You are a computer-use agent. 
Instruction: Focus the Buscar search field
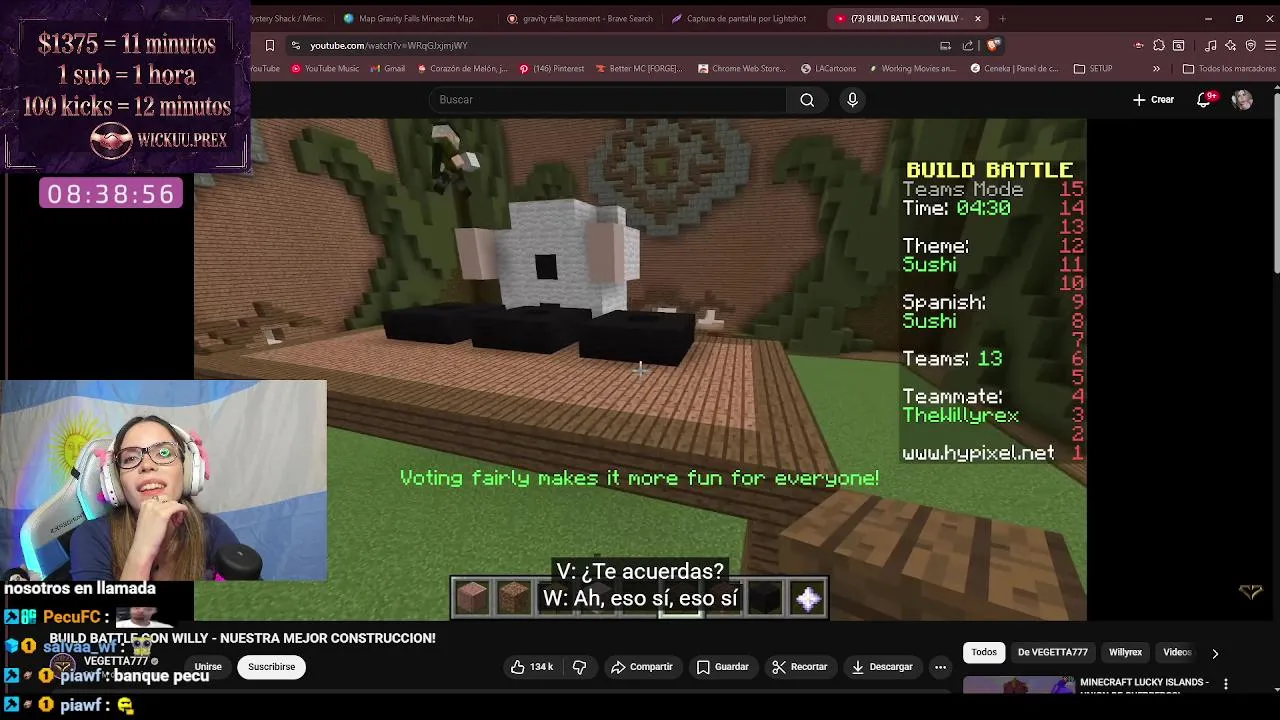608,100
